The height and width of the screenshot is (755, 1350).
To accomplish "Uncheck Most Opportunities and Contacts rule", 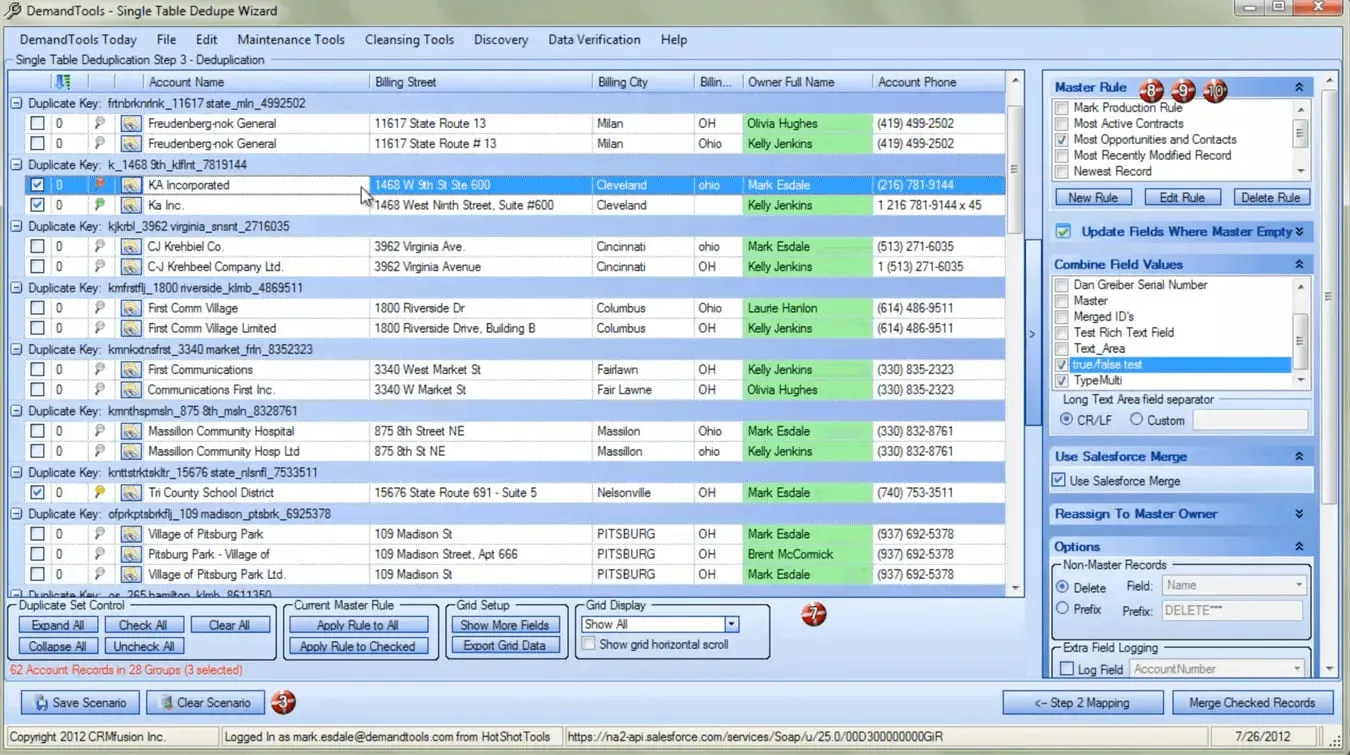I will click(1061, 139).
